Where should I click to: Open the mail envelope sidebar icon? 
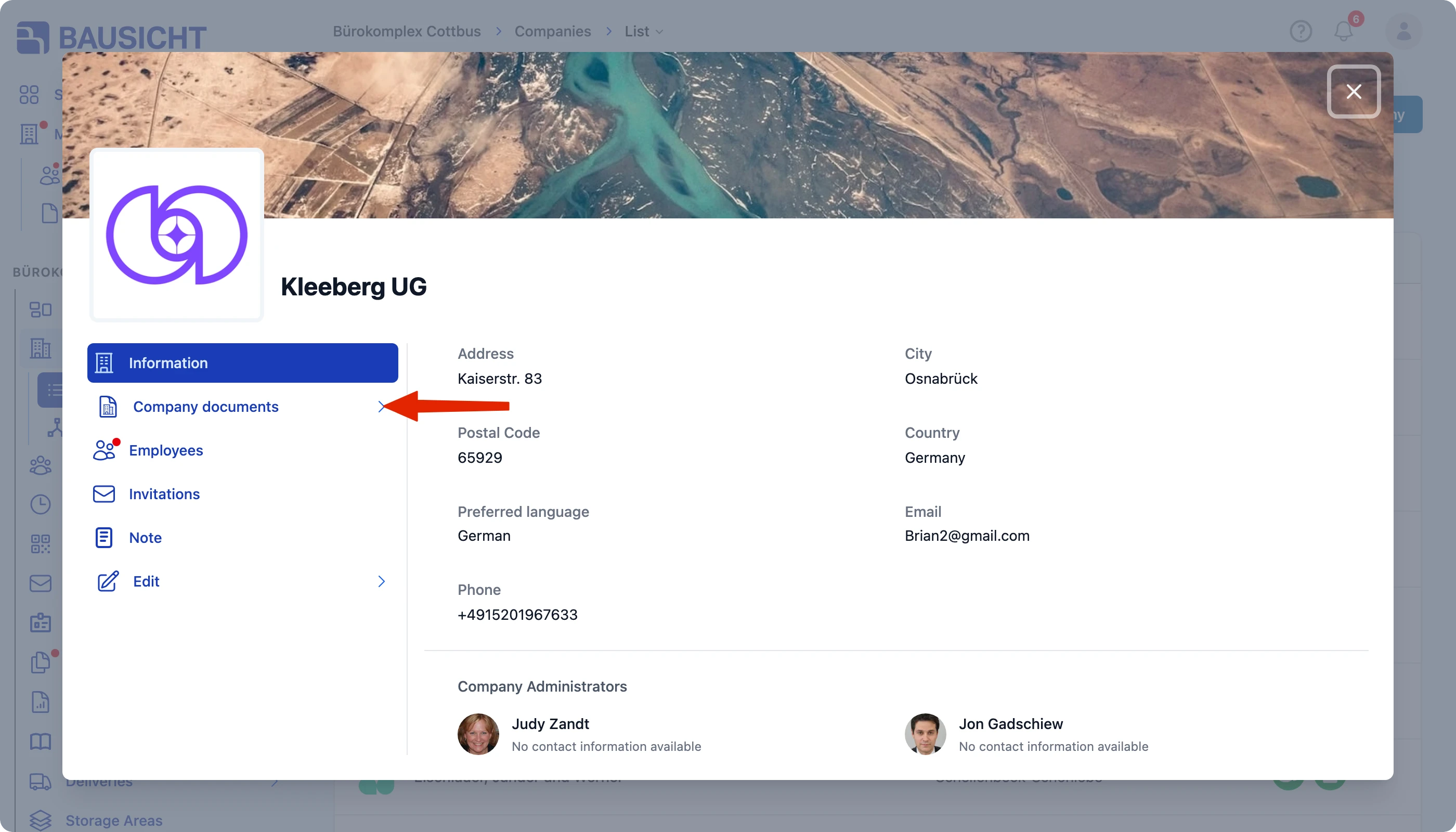pyautogui.click(x=40, y=583)
